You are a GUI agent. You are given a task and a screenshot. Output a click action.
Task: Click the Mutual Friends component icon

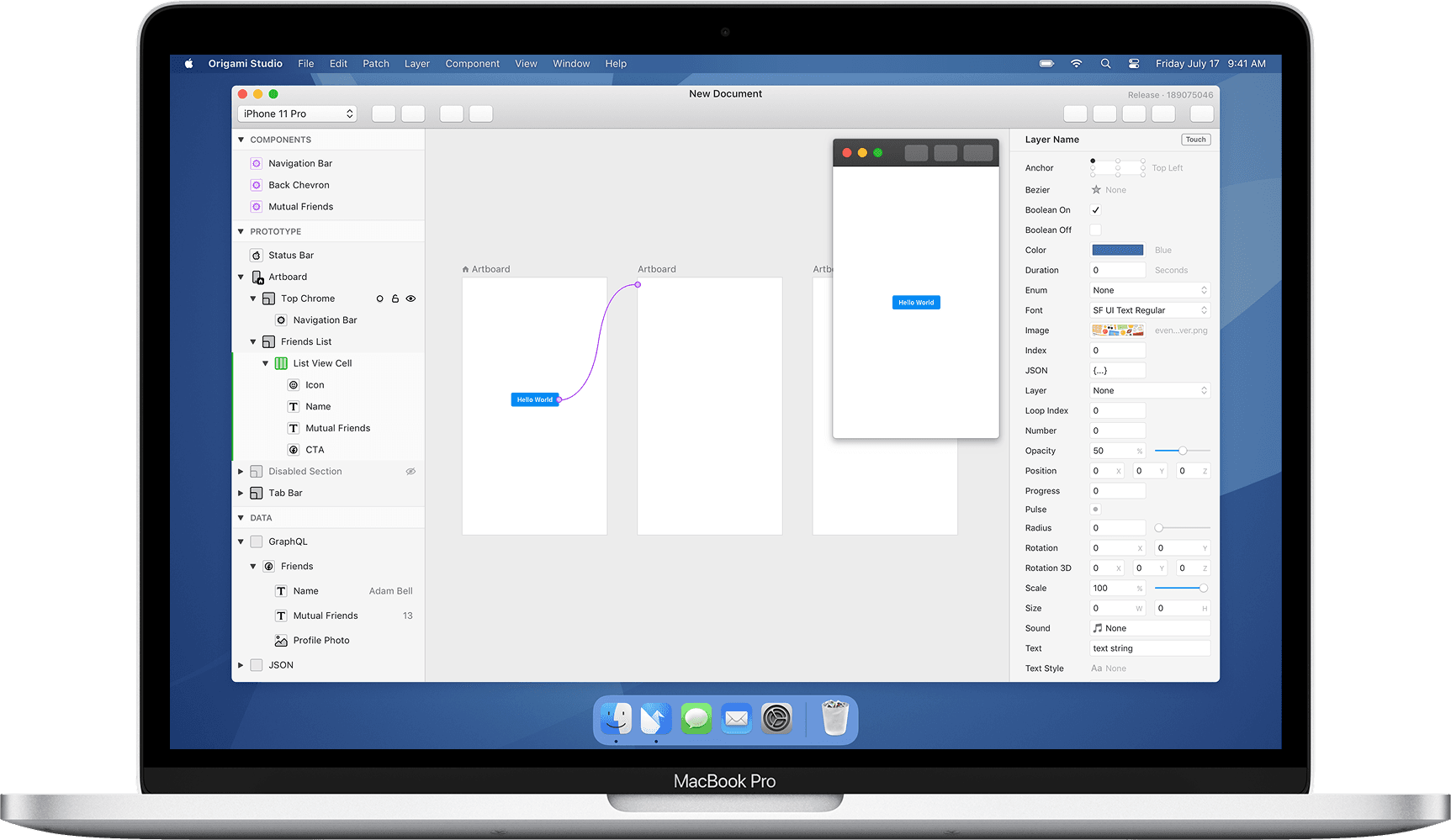point(257,207)
